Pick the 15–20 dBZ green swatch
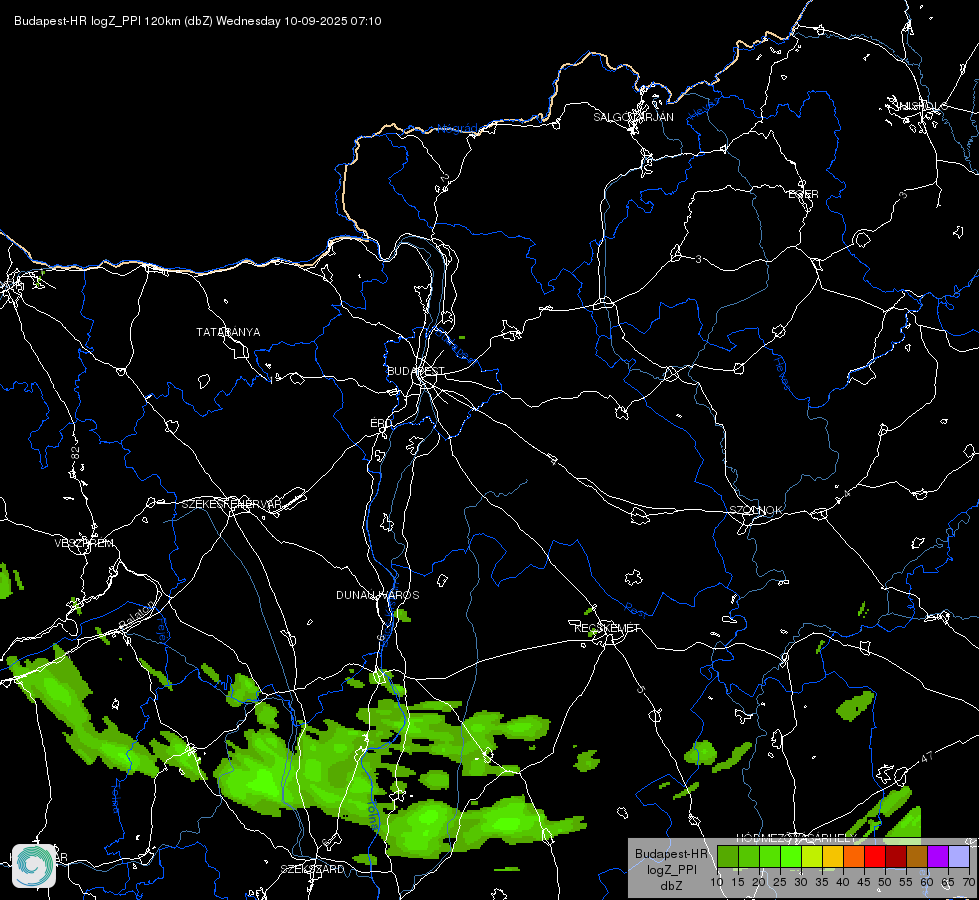 coord(749,856)
